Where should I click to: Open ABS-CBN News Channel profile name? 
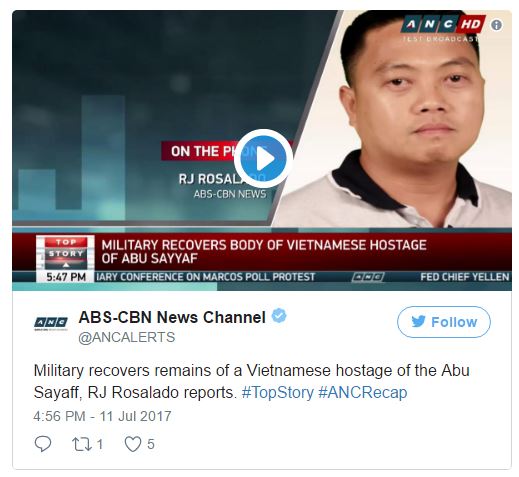pos(172,317)
